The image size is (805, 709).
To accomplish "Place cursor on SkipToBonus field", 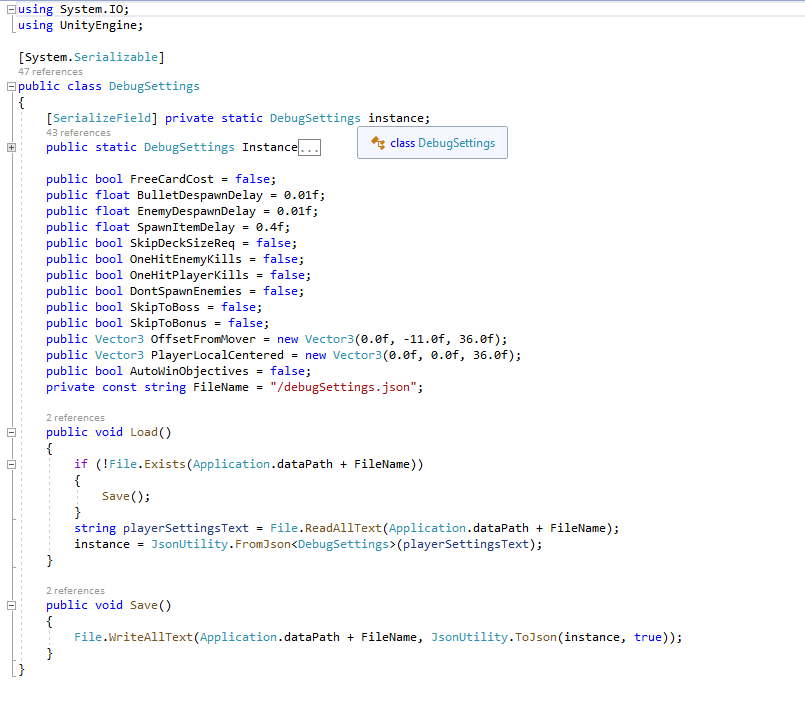I will click(x=168, y=323).
